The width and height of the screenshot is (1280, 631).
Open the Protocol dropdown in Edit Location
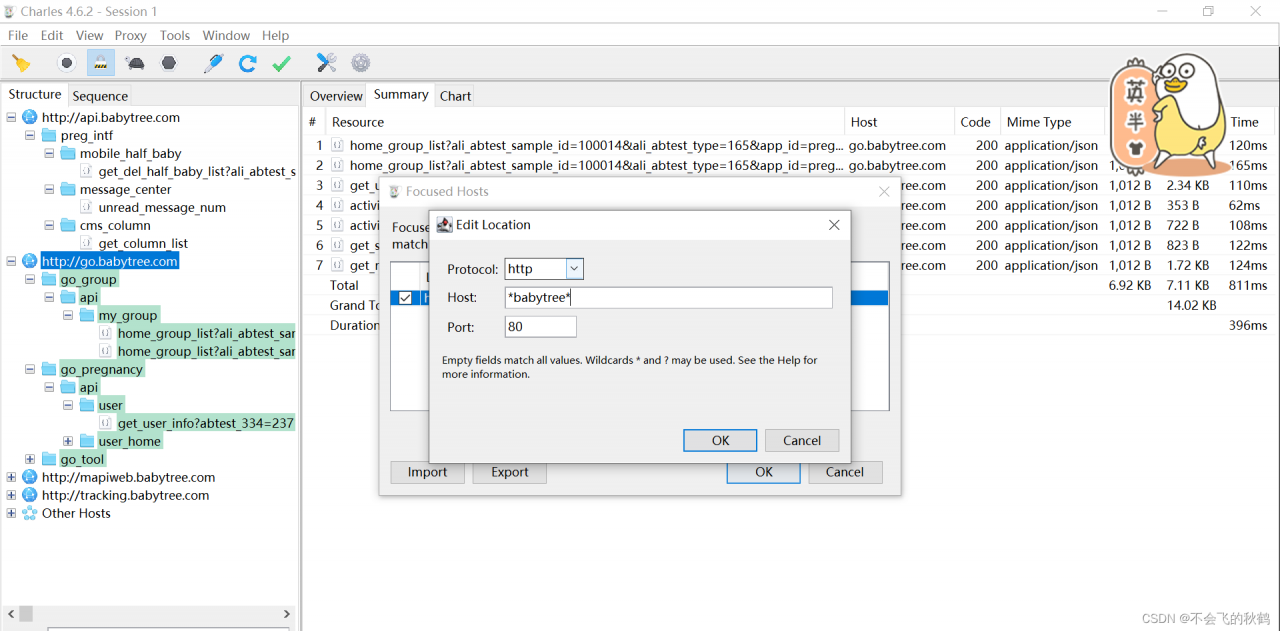(x=574, y=269)
